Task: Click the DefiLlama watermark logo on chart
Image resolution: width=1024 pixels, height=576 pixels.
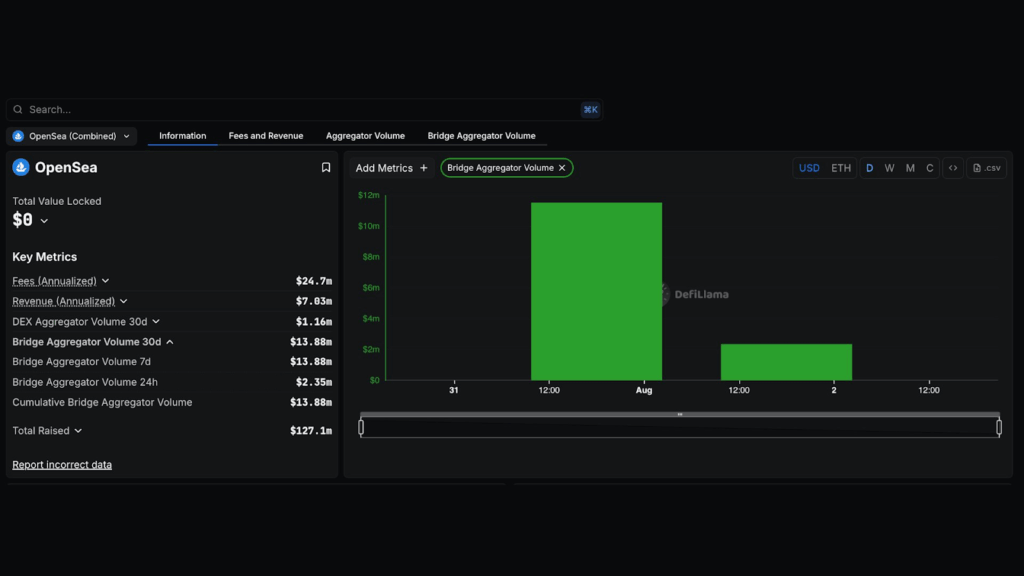Action: coord(665,294)
